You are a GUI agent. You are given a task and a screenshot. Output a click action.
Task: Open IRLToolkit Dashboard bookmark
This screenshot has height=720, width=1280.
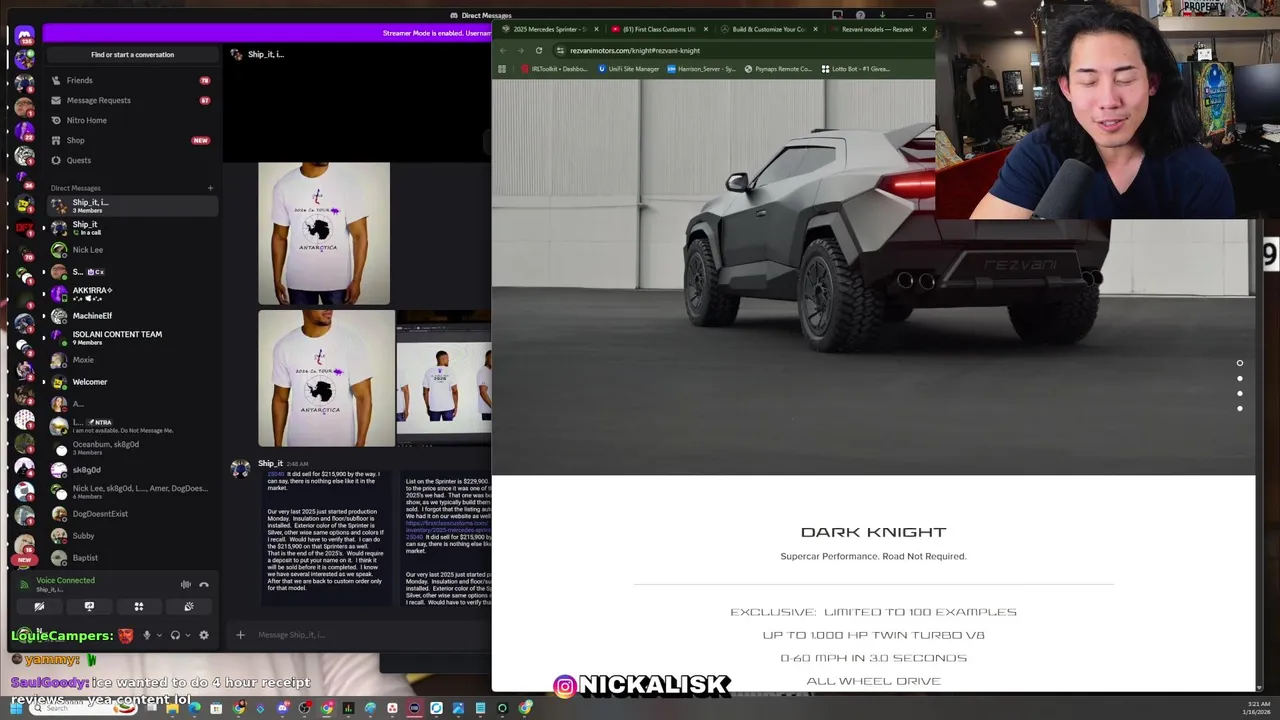[555, 69]
